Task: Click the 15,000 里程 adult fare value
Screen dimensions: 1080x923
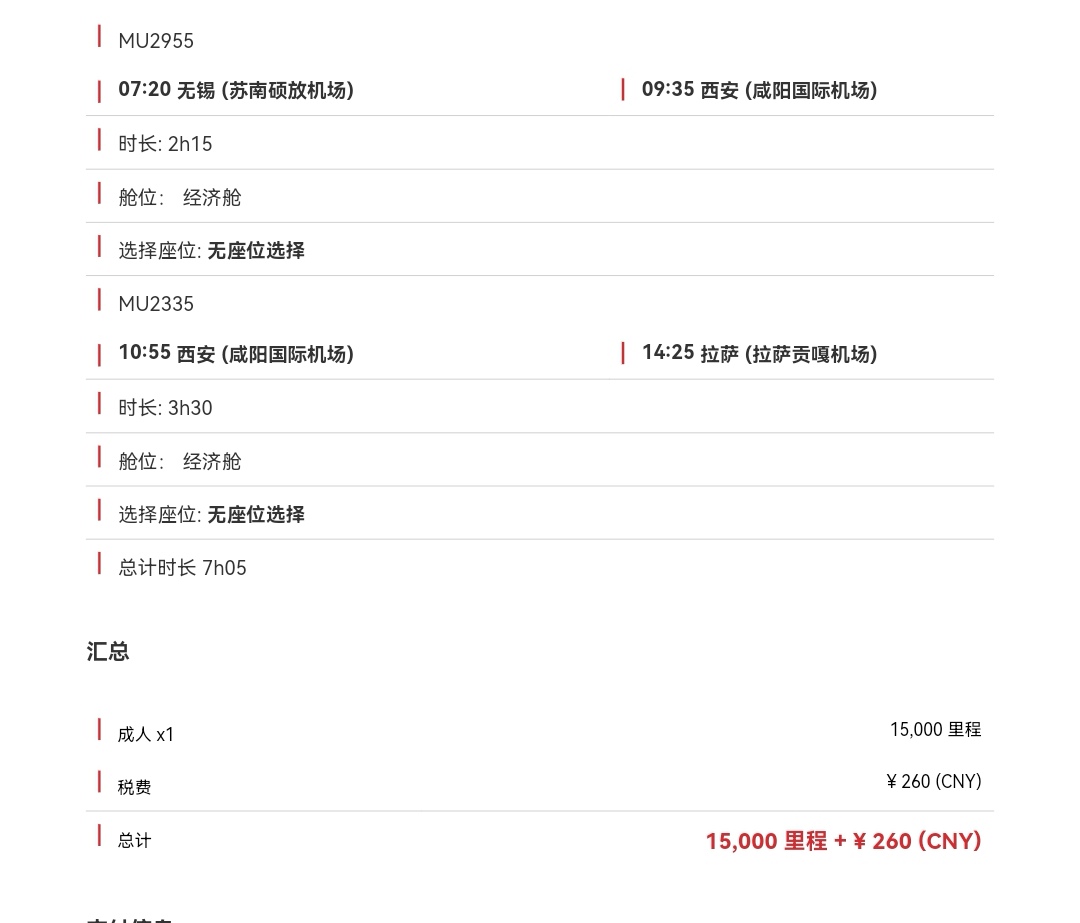Action: [x=935, y=729]
